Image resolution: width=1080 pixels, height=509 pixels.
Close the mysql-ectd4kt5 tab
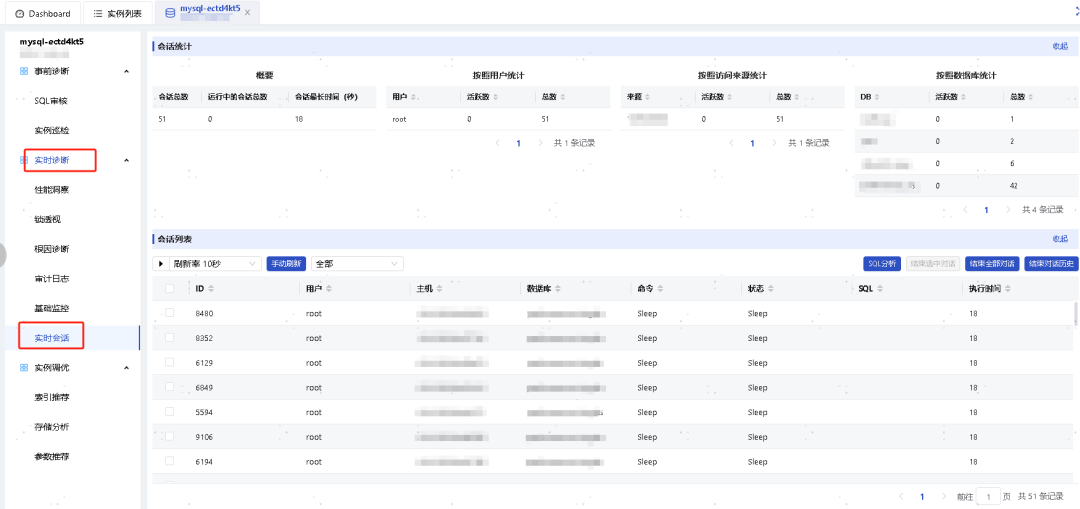coord(247,13)
